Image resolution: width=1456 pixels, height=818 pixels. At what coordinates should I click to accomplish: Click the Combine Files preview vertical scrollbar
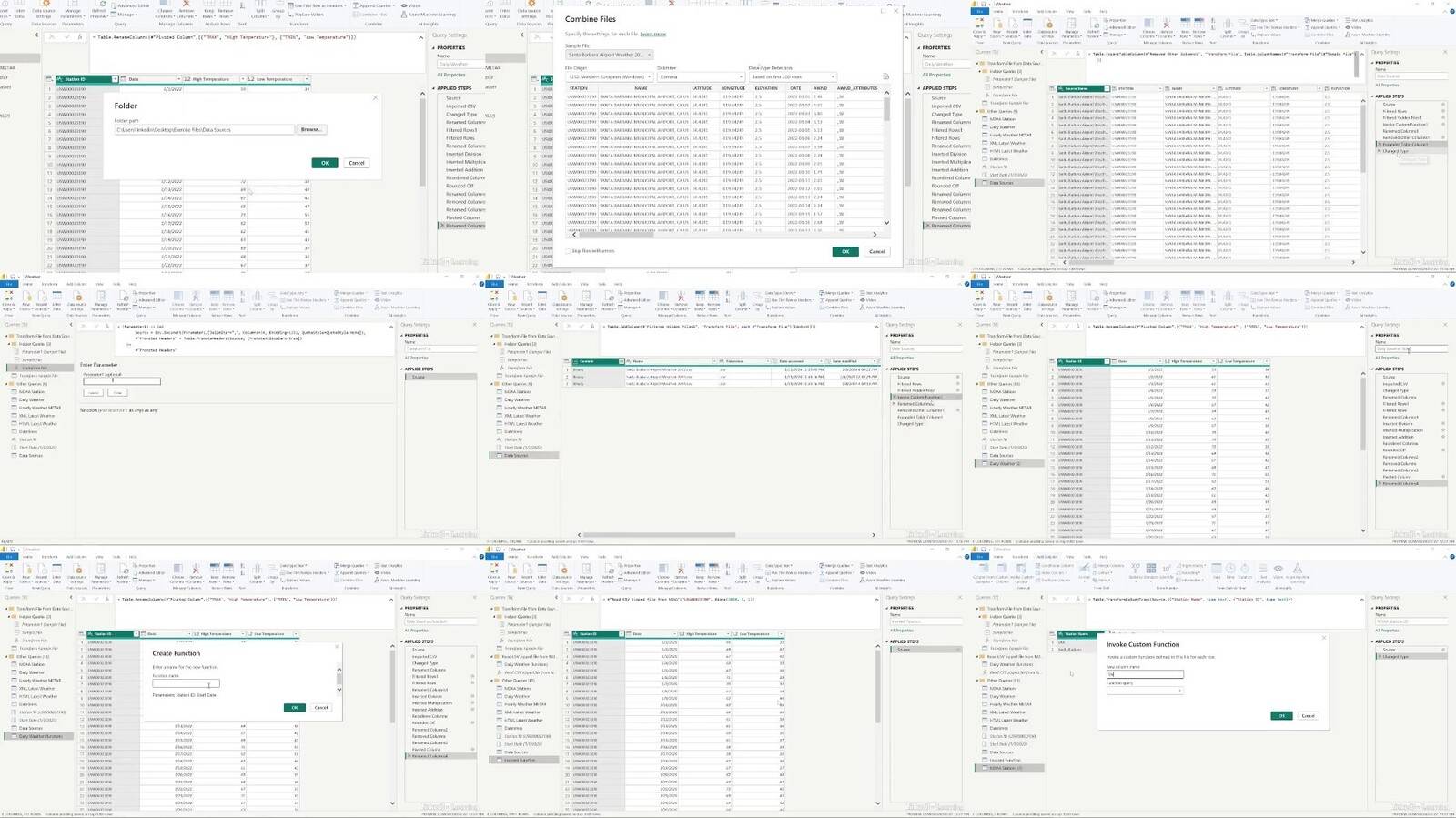click(886, 157)
